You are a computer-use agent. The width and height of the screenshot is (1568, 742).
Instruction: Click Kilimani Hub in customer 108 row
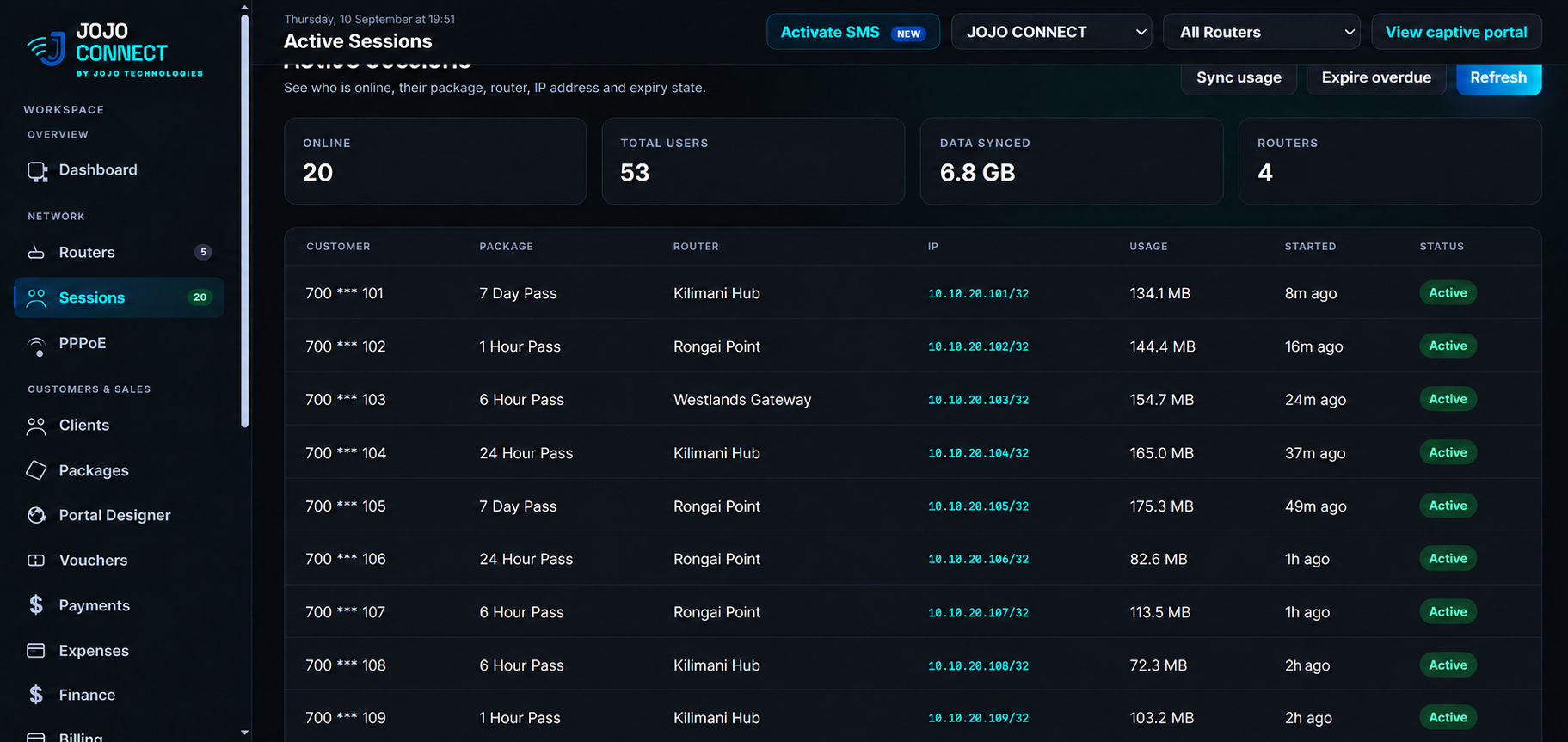click(716, 665)
